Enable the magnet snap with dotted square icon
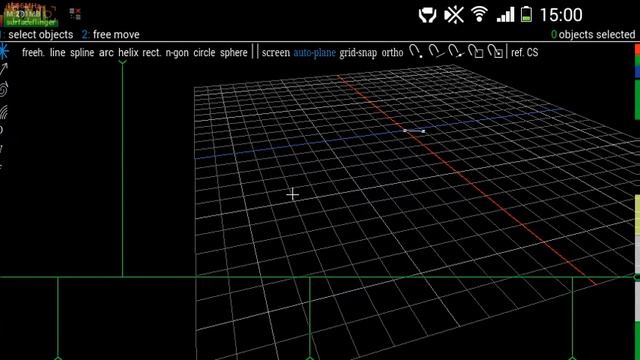Image resolution: width=640 pixels, height=360 pixels. [495, 51]
